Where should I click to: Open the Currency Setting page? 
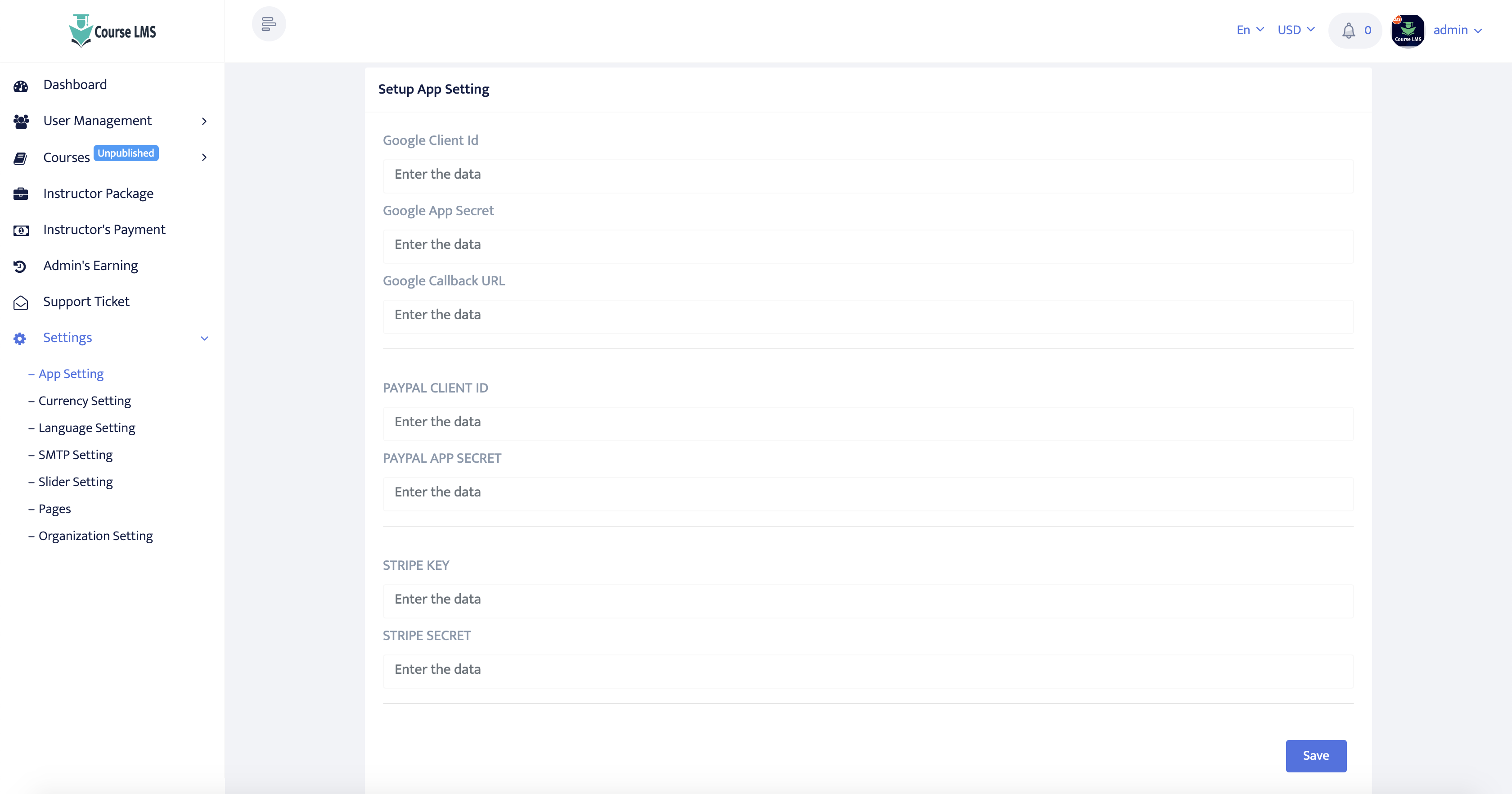point(85,401)
